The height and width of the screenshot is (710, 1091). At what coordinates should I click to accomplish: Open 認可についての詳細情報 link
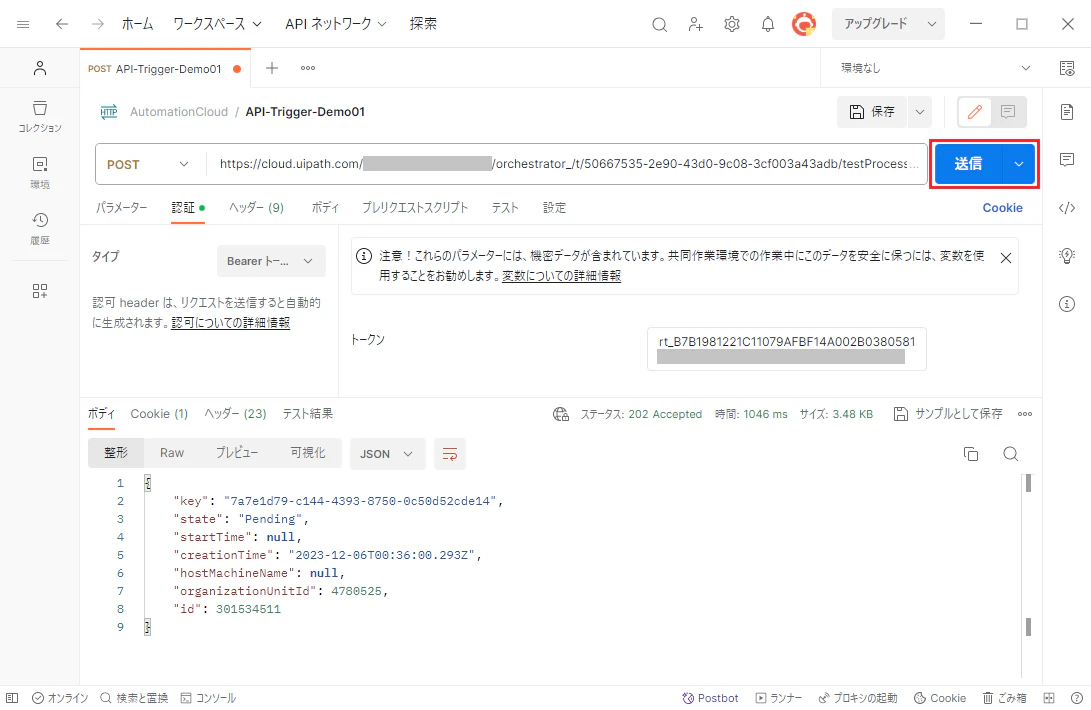[x=230, y=323]
